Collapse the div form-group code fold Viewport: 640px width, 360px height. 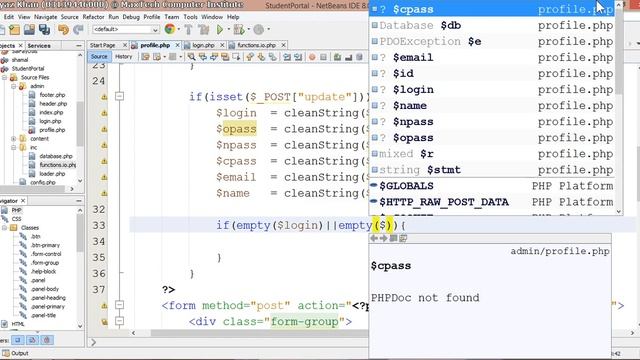[x=119, y=321]
